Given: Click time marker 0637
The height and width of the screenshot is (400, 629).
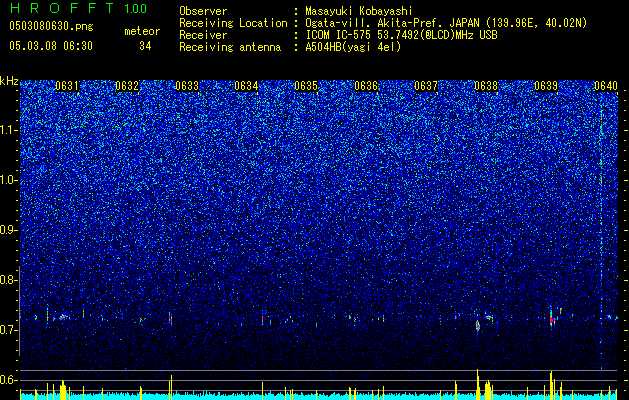Looking at the screenshot, I should [x=426, y=86].
